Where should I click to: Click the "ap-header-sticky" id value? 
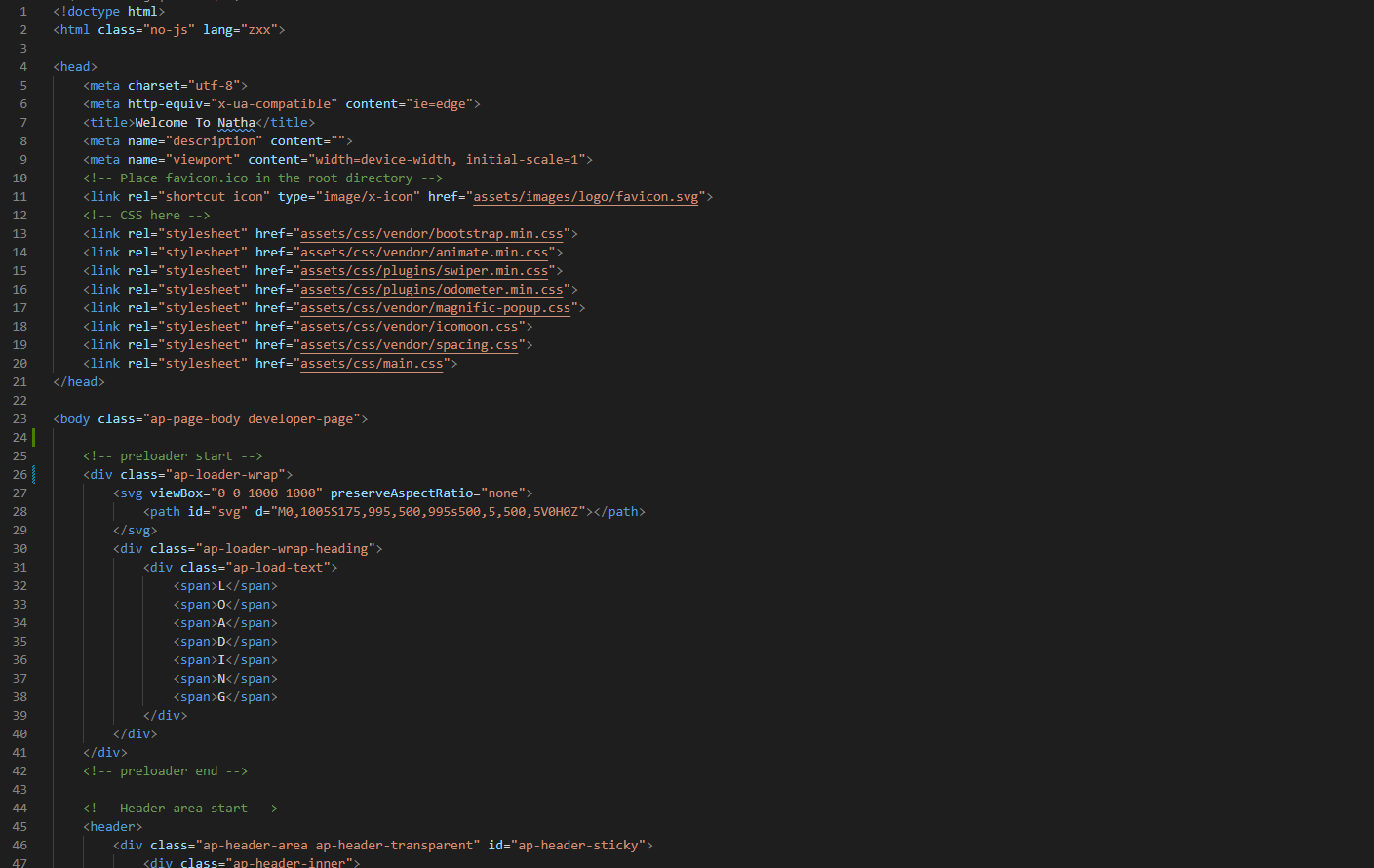pos(578,846)
